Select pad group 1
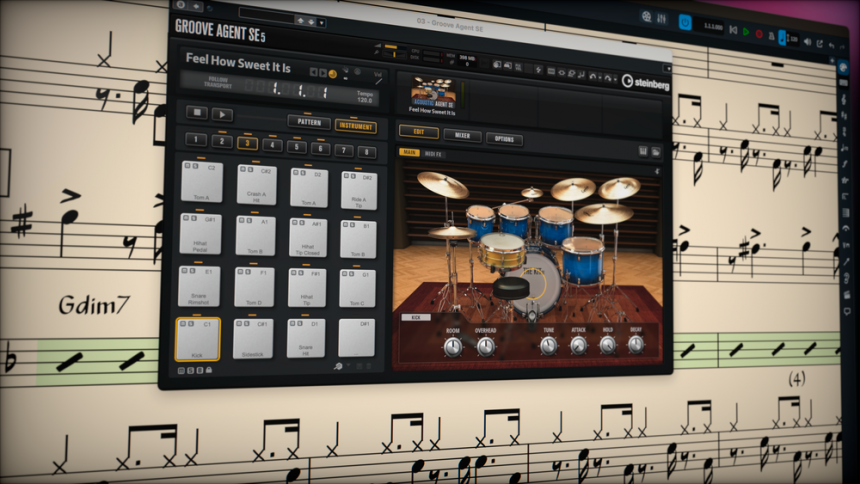This screenshot has height=484, width=860. (x=196, y=139)
